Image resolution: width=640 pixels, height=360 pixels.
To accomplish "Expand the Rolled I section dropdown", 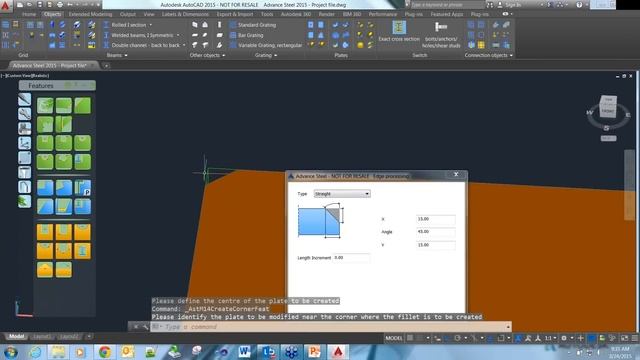I will [151, 25].
